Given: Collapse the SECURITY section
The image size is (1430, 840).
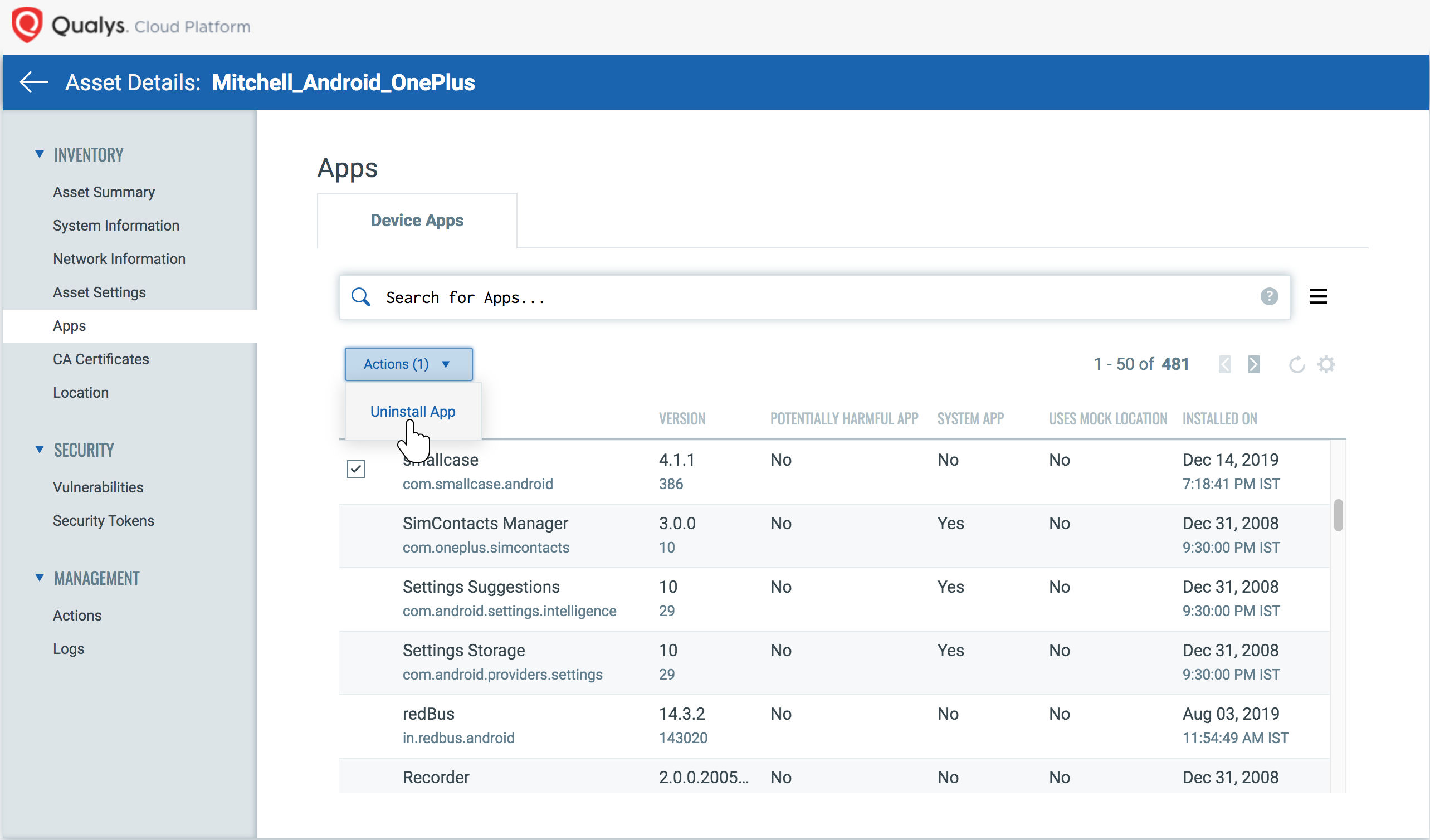Looking at the screenshot, I should coord(38,448).
